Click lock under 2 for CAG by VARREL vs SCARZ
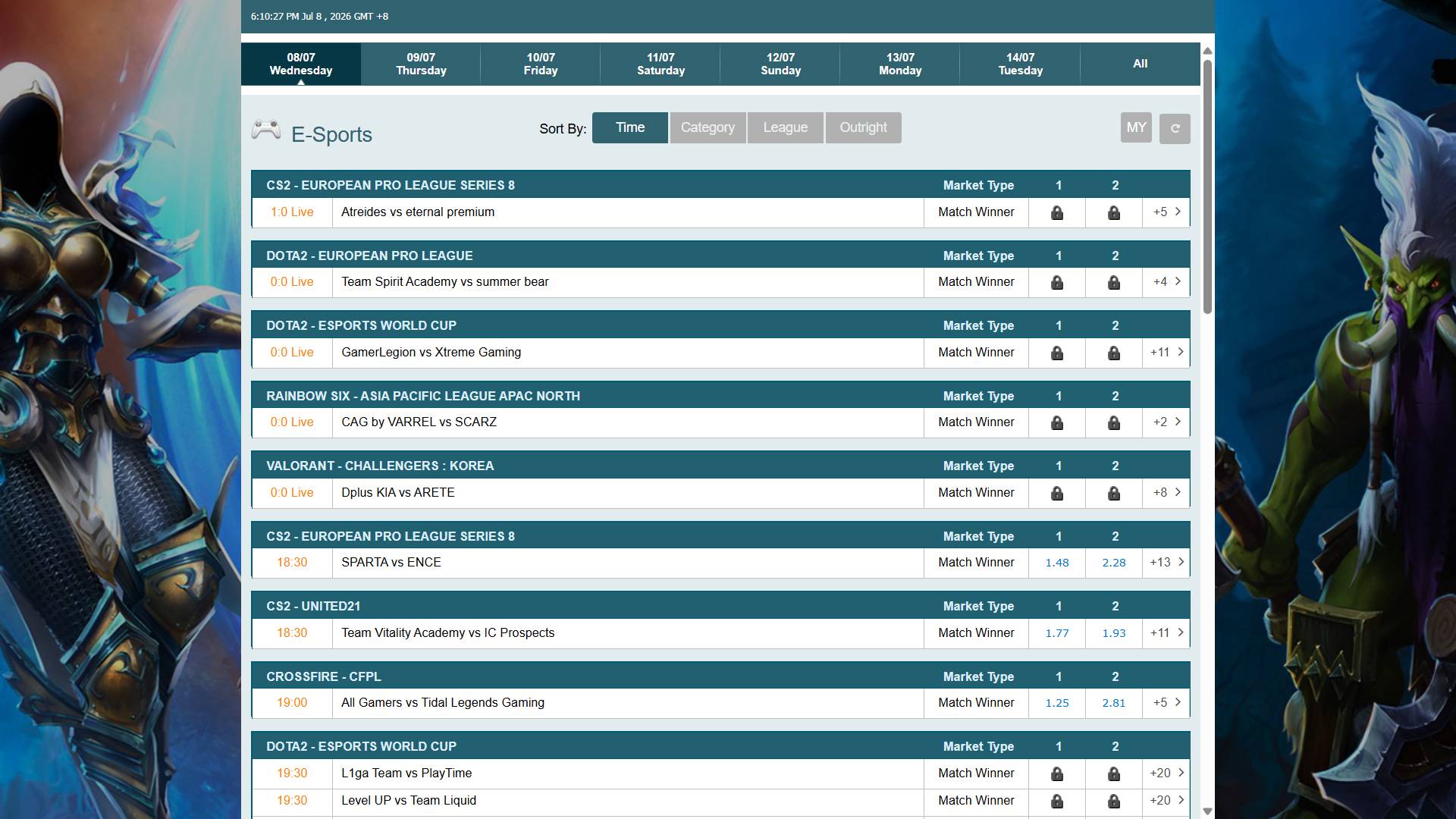 [x=1114, y=423]
